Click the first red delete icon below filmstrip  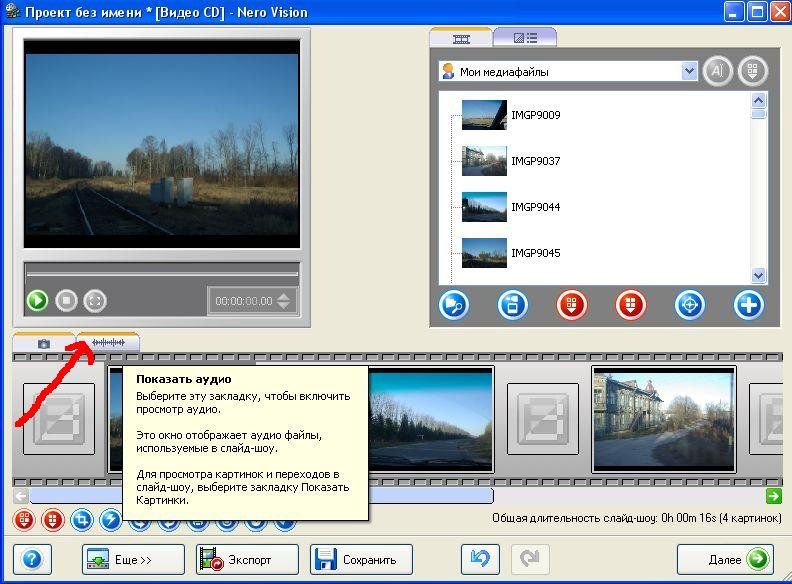click(x=24, y=520)
